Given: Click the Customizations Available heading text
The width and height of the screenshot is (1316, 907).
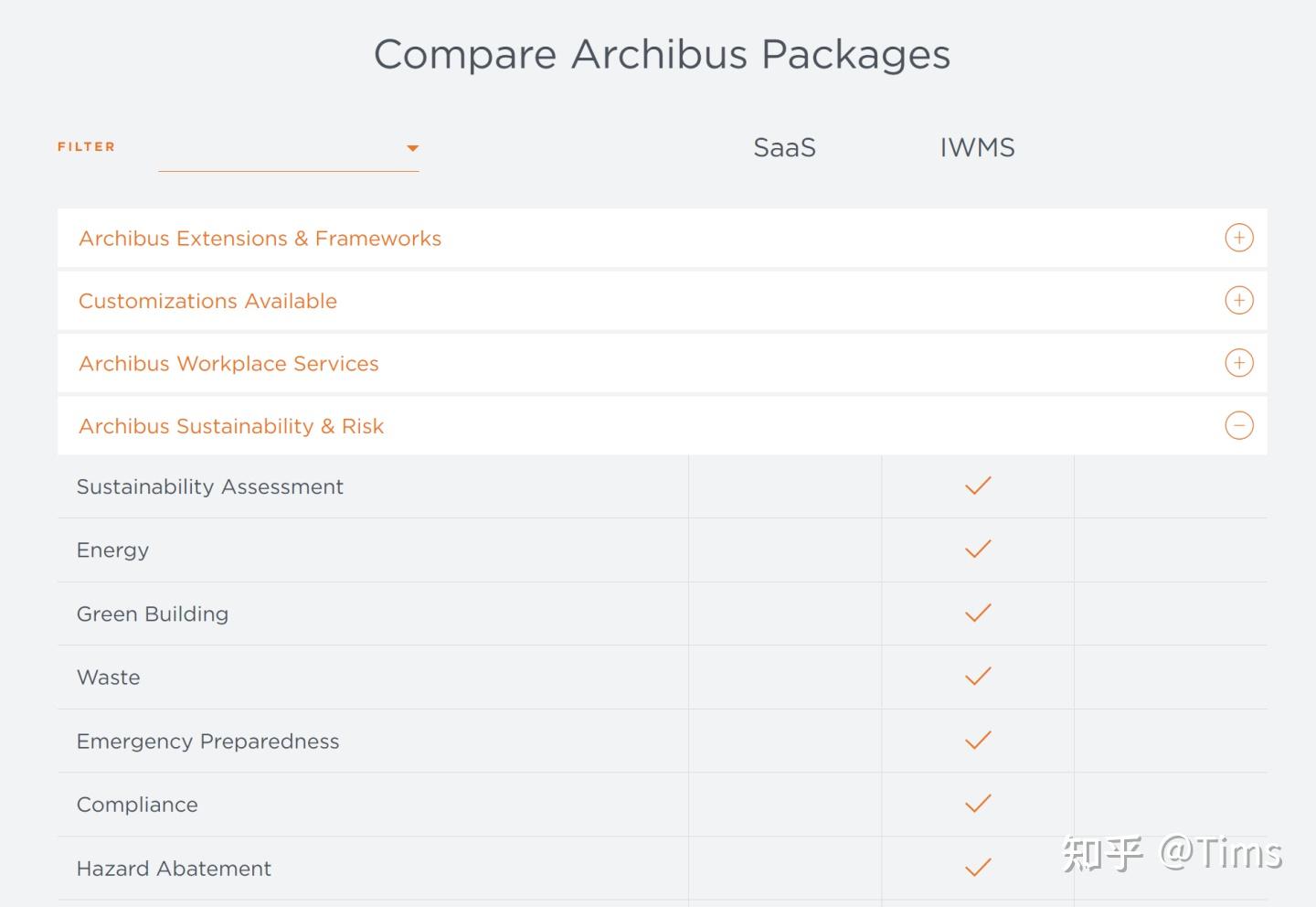Looking at the screenshot, I should 207,300.
